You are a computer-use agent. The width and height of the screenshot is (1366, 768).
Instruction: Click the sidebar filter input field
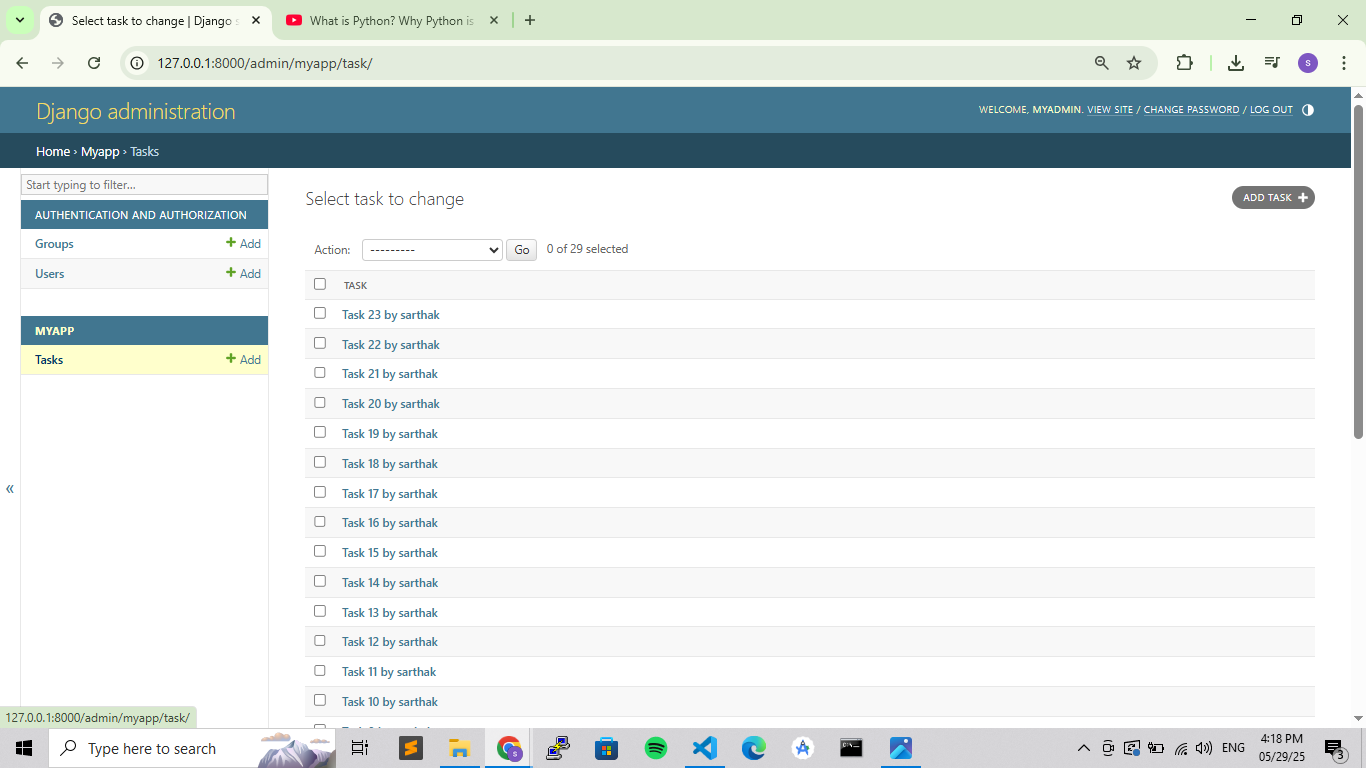coord(145,185)
